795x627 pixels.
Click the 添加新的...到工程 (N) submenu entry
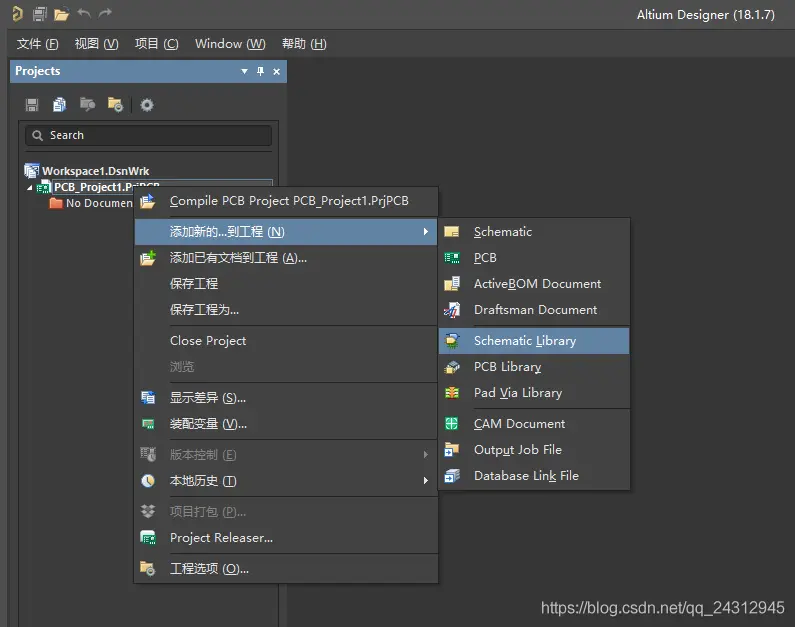(x=285, y=232)
